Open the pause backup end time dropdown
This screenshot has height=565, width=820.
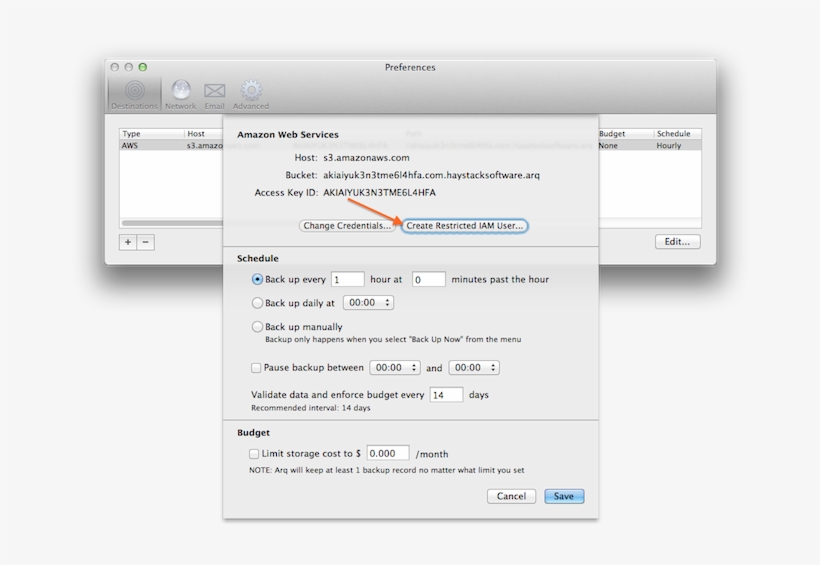coord(474,368)
